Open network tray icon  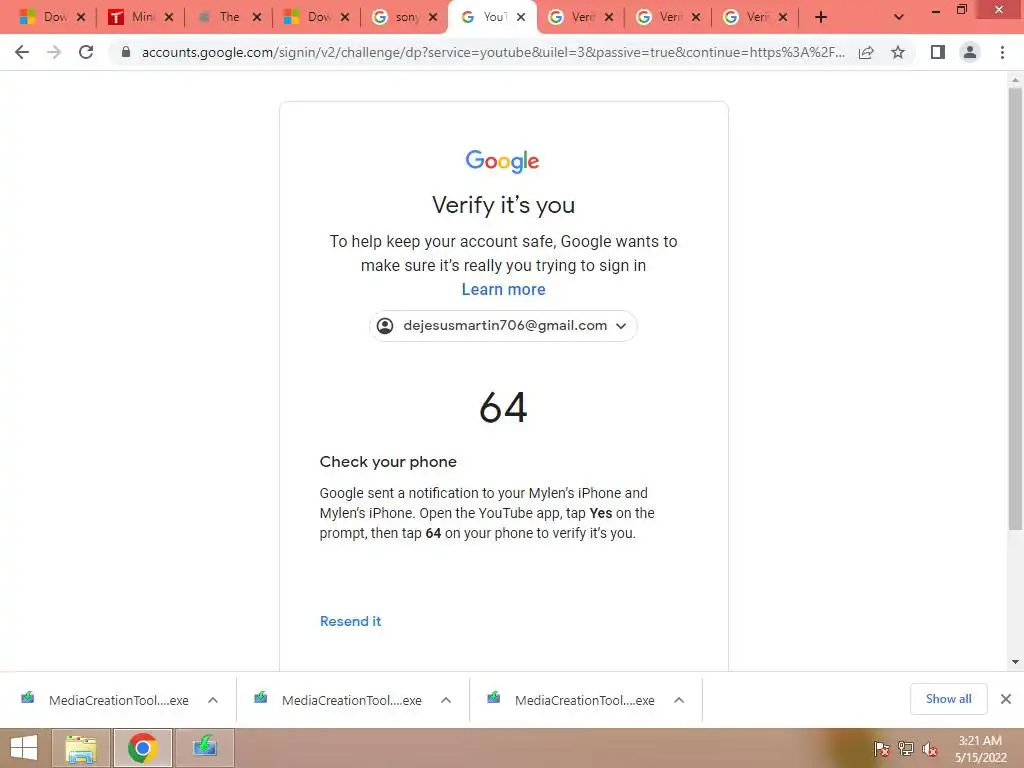906,748
